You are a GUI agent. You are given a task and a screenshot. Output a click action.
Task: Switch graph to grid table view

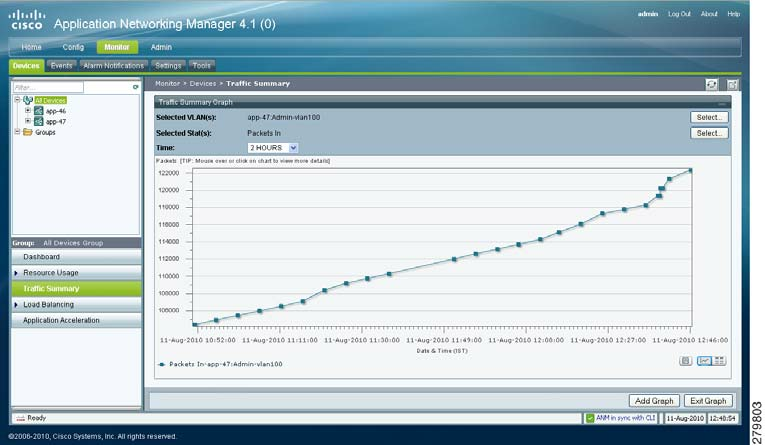[720, 360]
